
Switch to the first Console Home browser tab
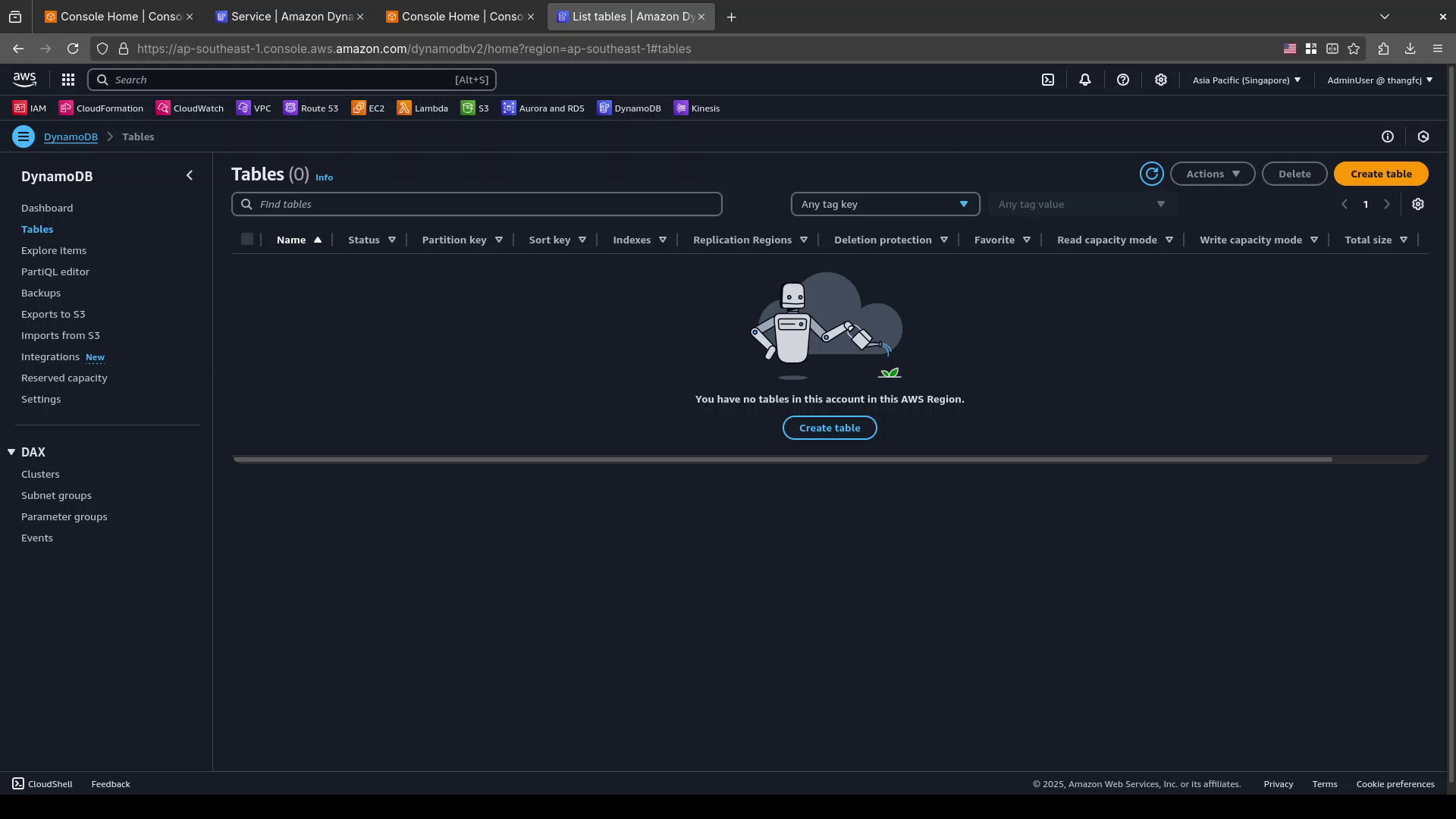click(x=119, y=17)
